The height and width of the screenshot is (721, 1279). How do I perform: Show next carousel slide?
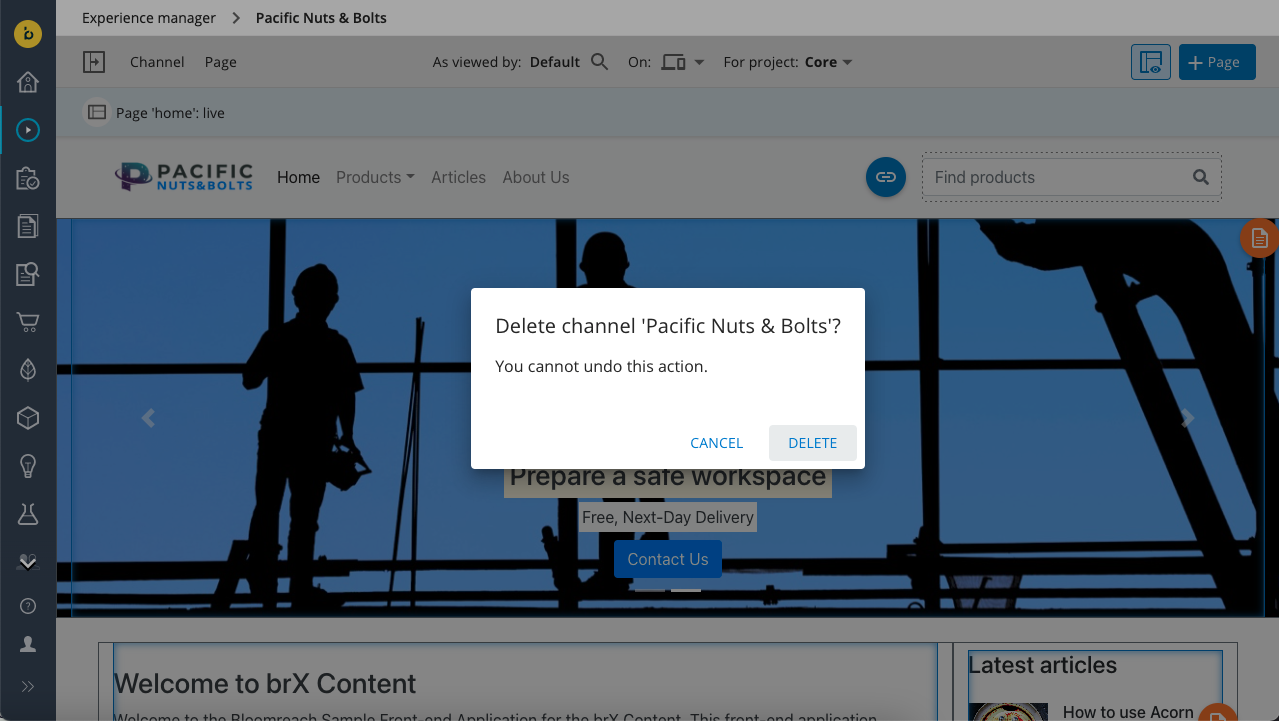pos(1187,418)
